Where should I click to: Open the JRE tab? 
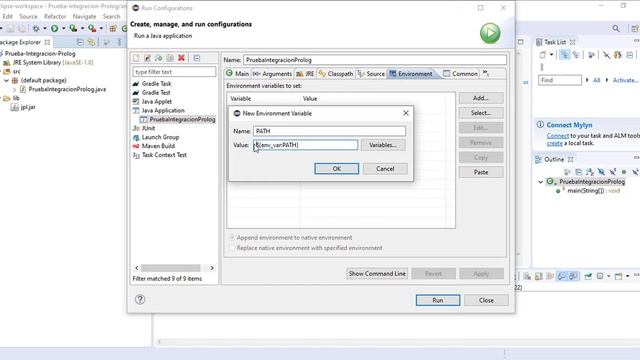[305, 73]
